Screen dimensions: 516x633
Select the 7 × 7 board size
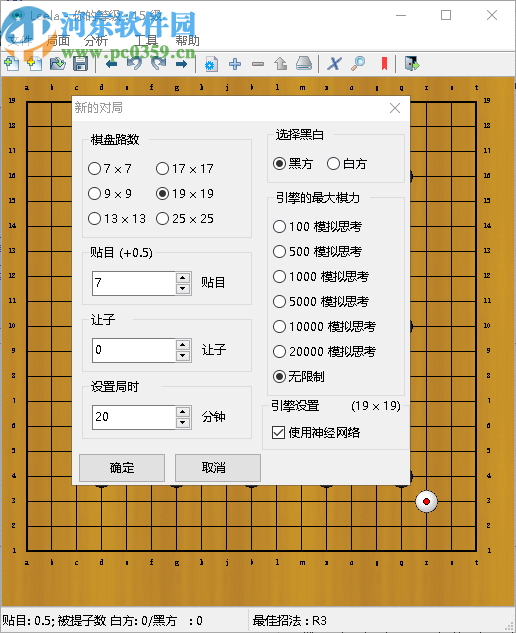tap(110, 168)
